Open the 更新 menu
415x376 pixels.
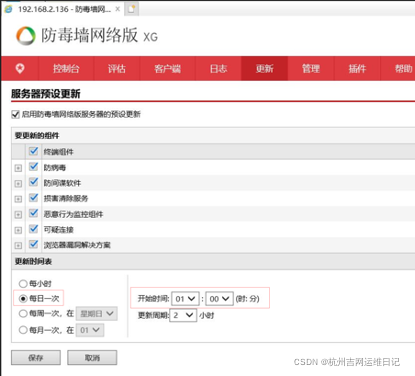264,69
